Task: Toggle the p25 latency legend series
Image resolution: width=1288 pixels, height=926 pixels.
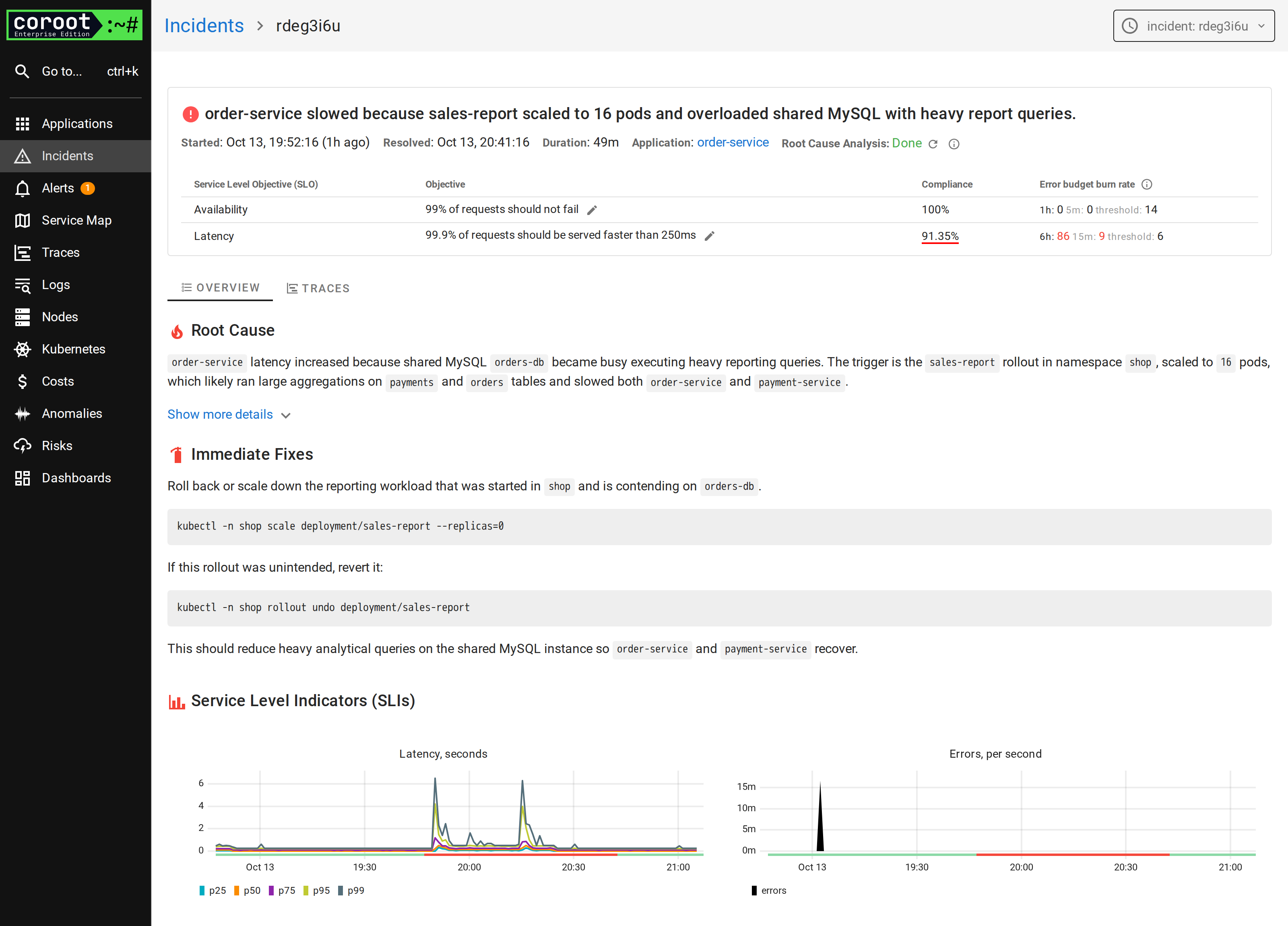Action: tap(213, 890)
